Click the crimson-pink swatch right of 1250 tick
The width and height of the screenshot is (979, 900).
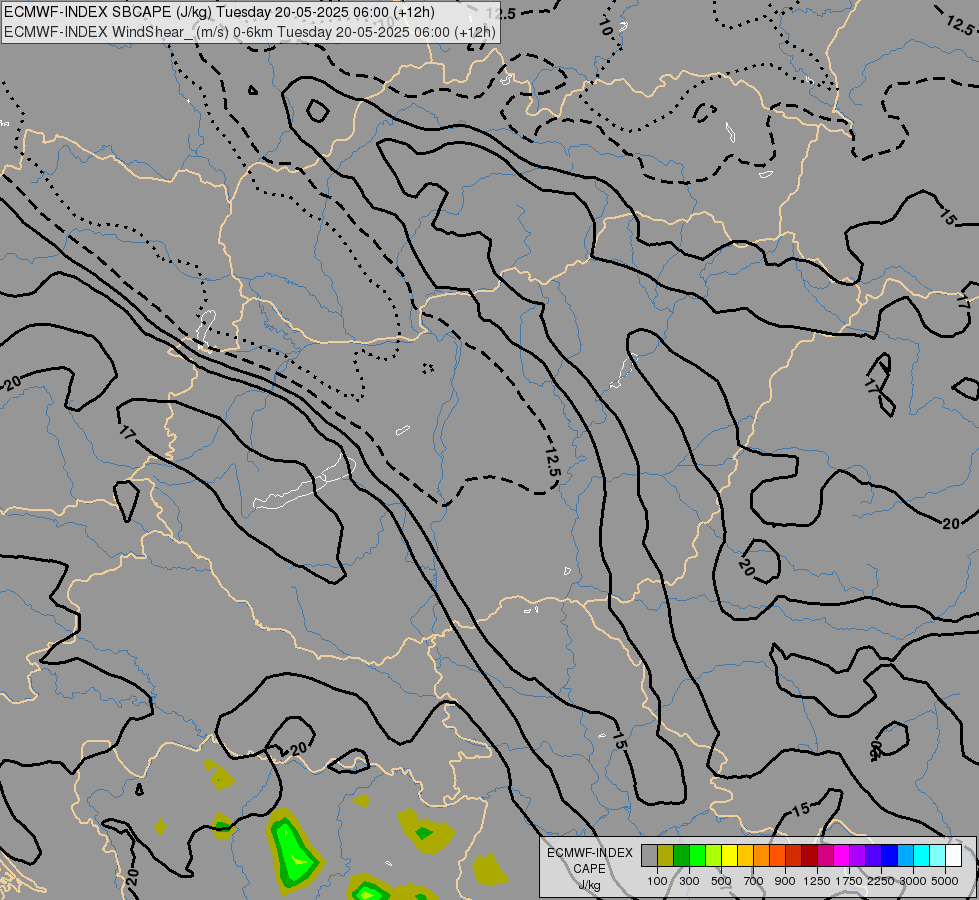pos(825,856)
